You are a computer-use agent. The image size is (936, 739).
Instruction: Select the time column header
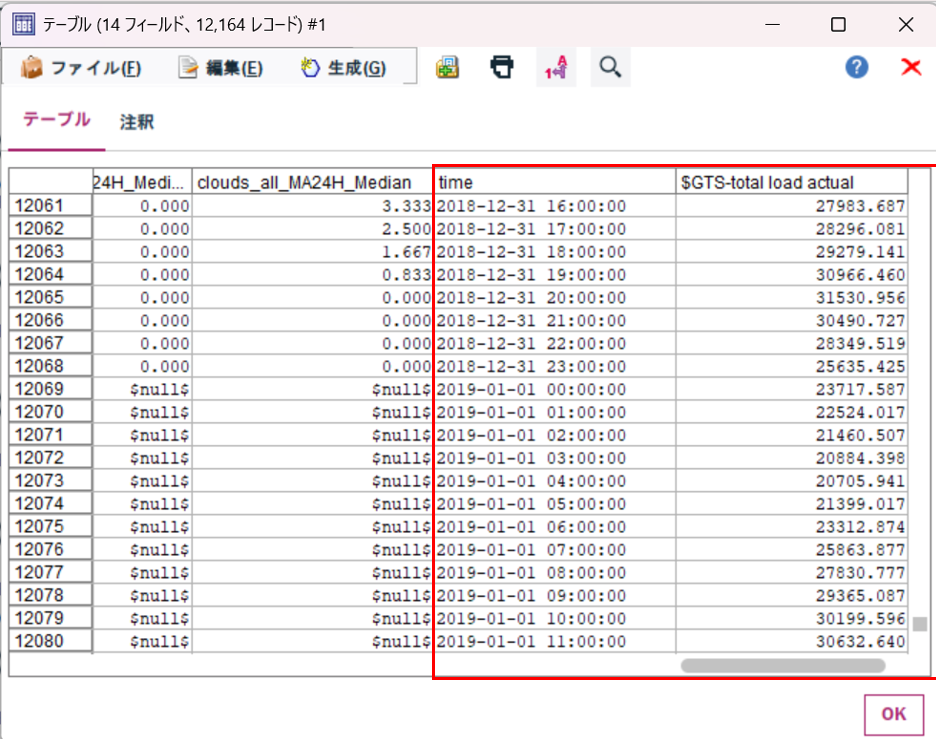point(555,182)
